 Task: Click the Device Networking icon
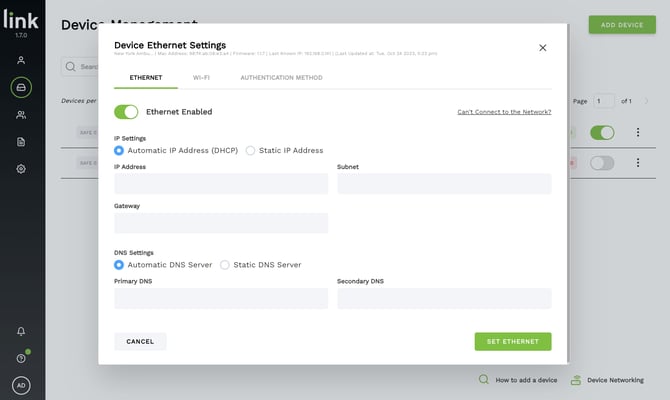pos(576,380)
